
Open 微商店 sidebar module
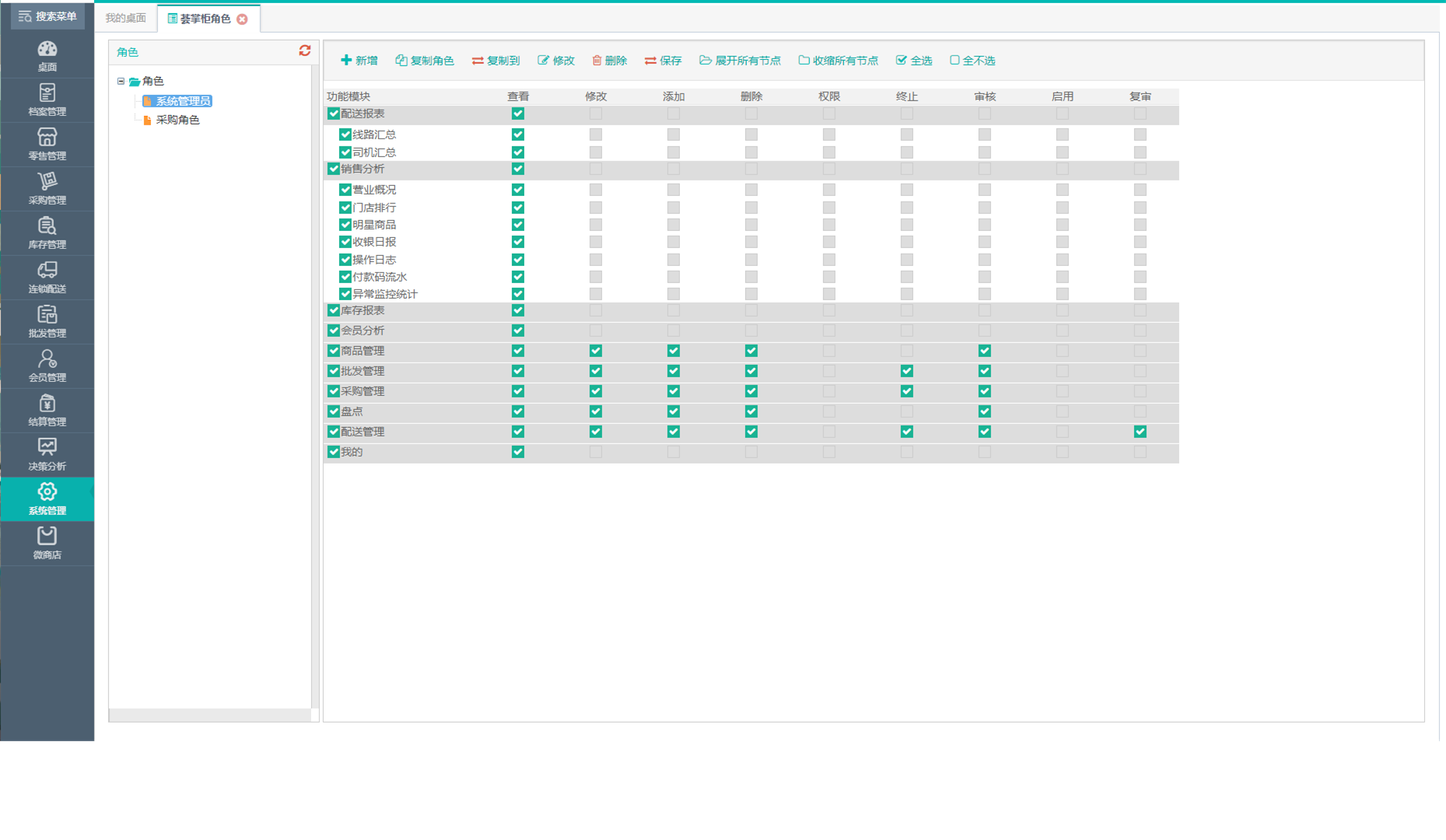tap(47, 544)
